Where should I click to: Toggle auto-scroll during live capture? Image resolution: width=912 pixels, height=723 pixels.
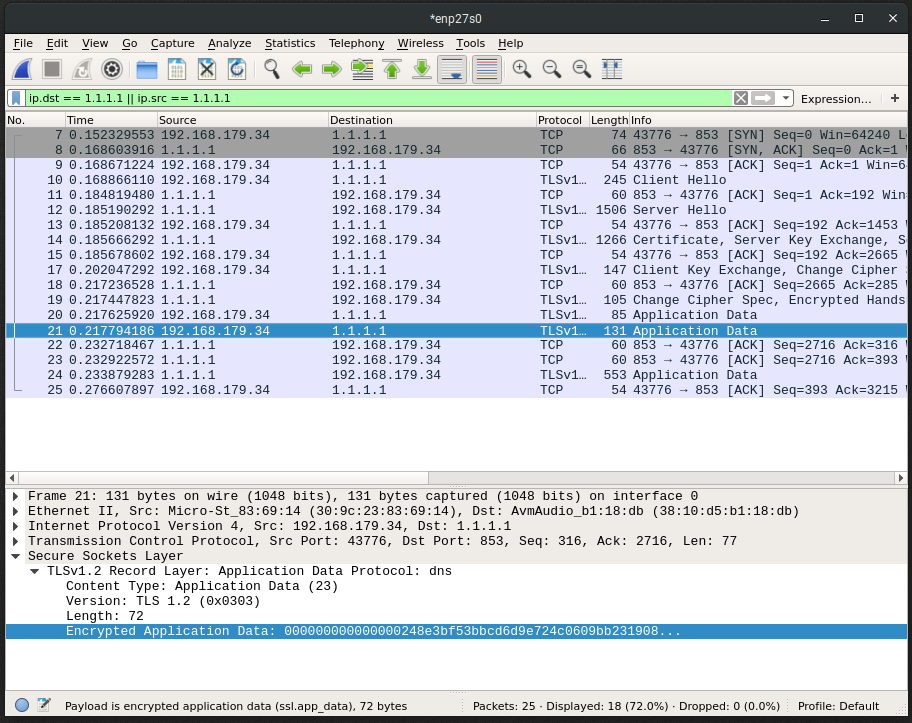(452, 69)
